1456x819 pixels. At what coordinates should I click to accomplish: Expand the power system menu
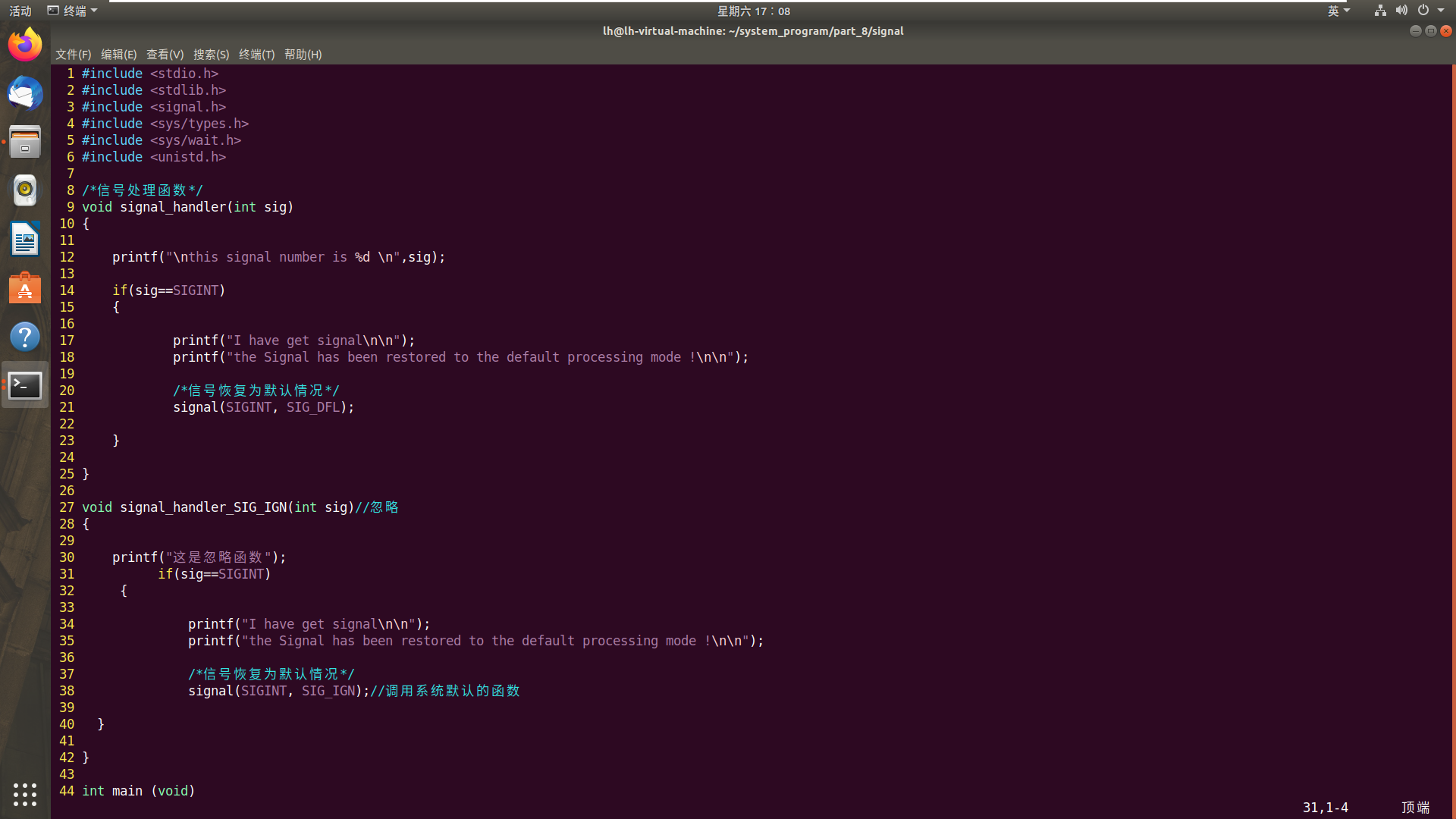click(x=1430, y=11)
